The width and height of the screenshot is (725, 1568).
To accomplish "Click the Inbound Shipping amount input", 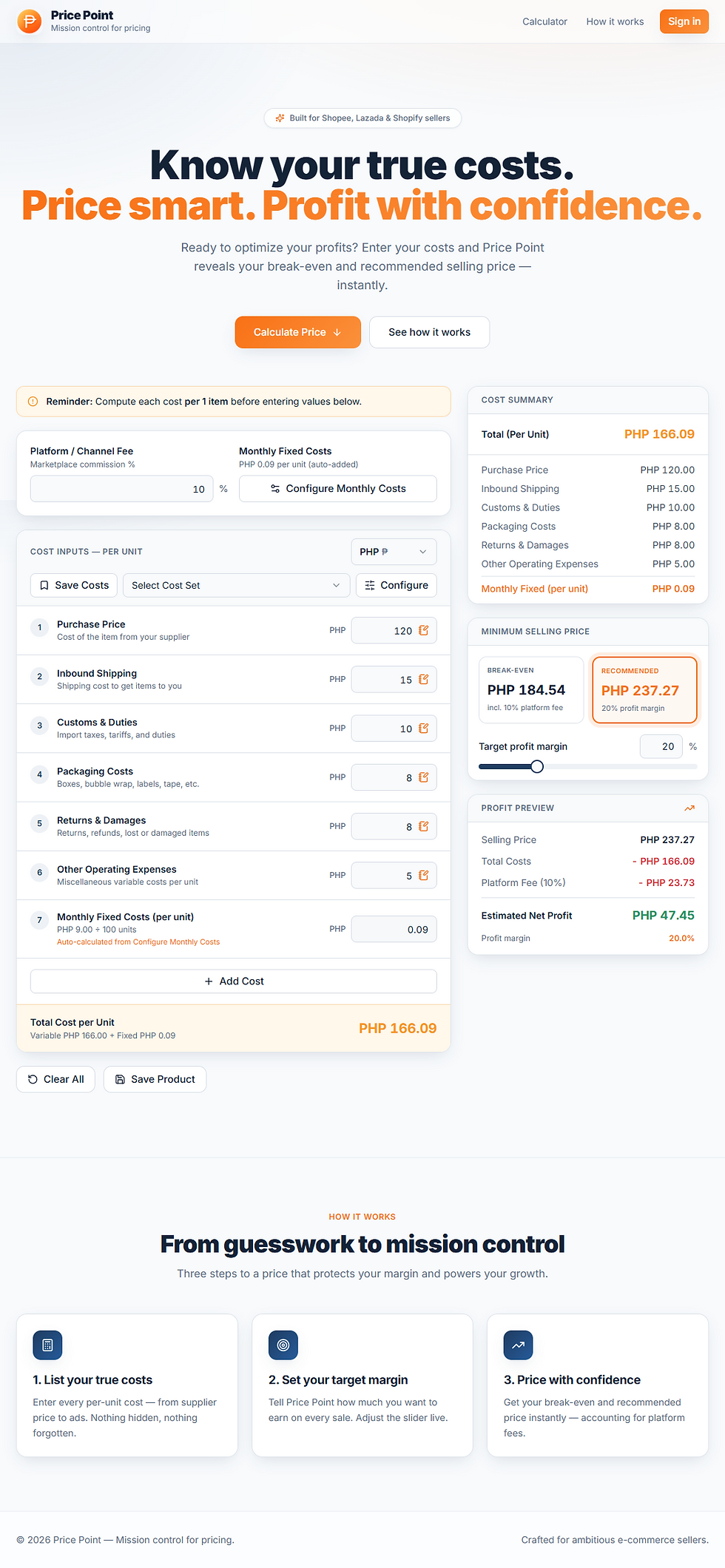I will [x=394, y=679].
